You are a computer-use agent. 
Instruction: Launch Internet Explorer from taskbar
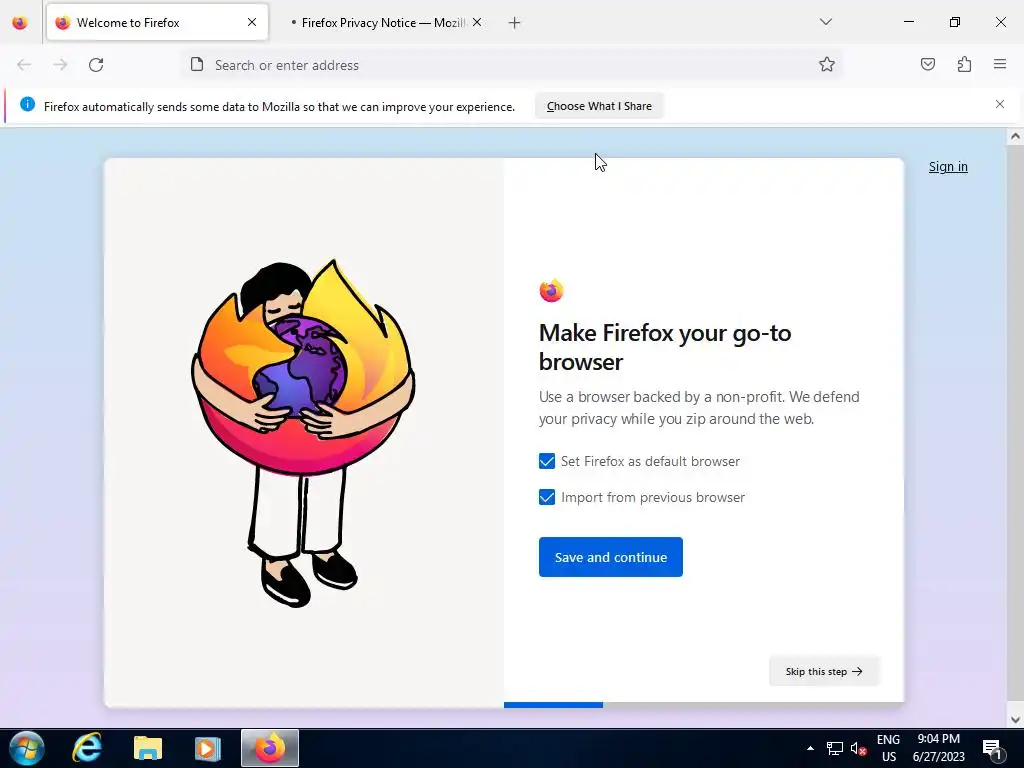click(x=87, y=748)
